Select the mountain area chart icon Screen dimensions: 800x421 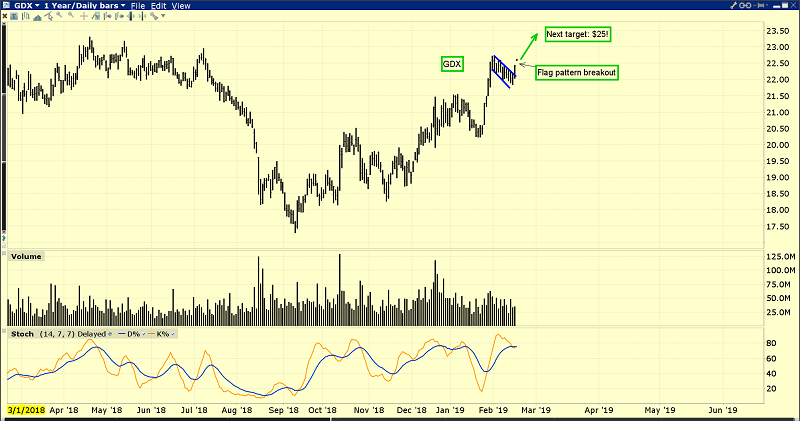click(x=37, y=17)
